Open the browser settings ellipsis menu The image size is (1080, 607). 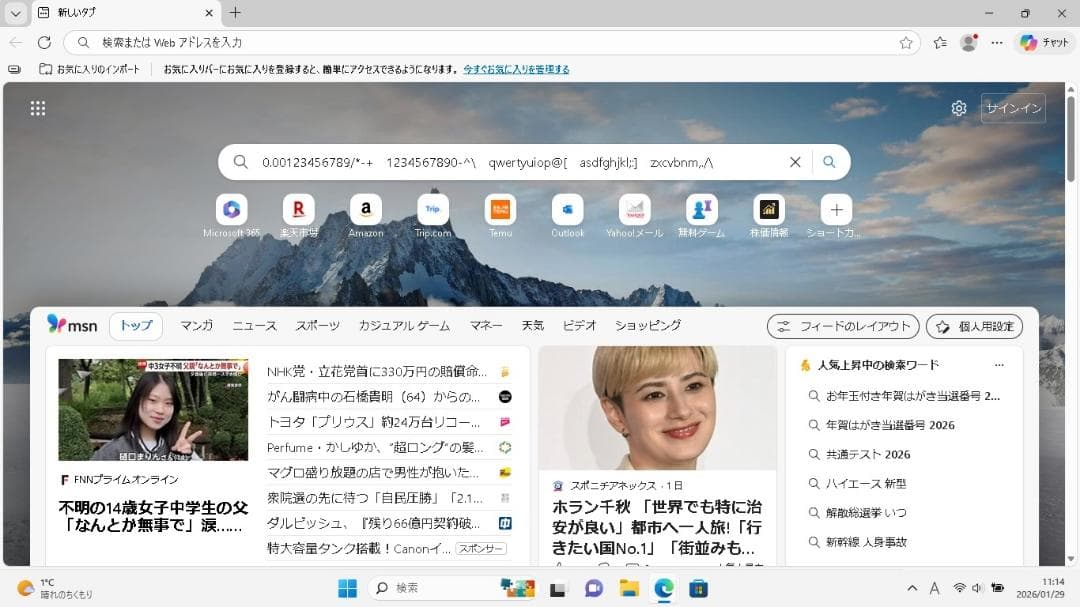coord(996,43)
